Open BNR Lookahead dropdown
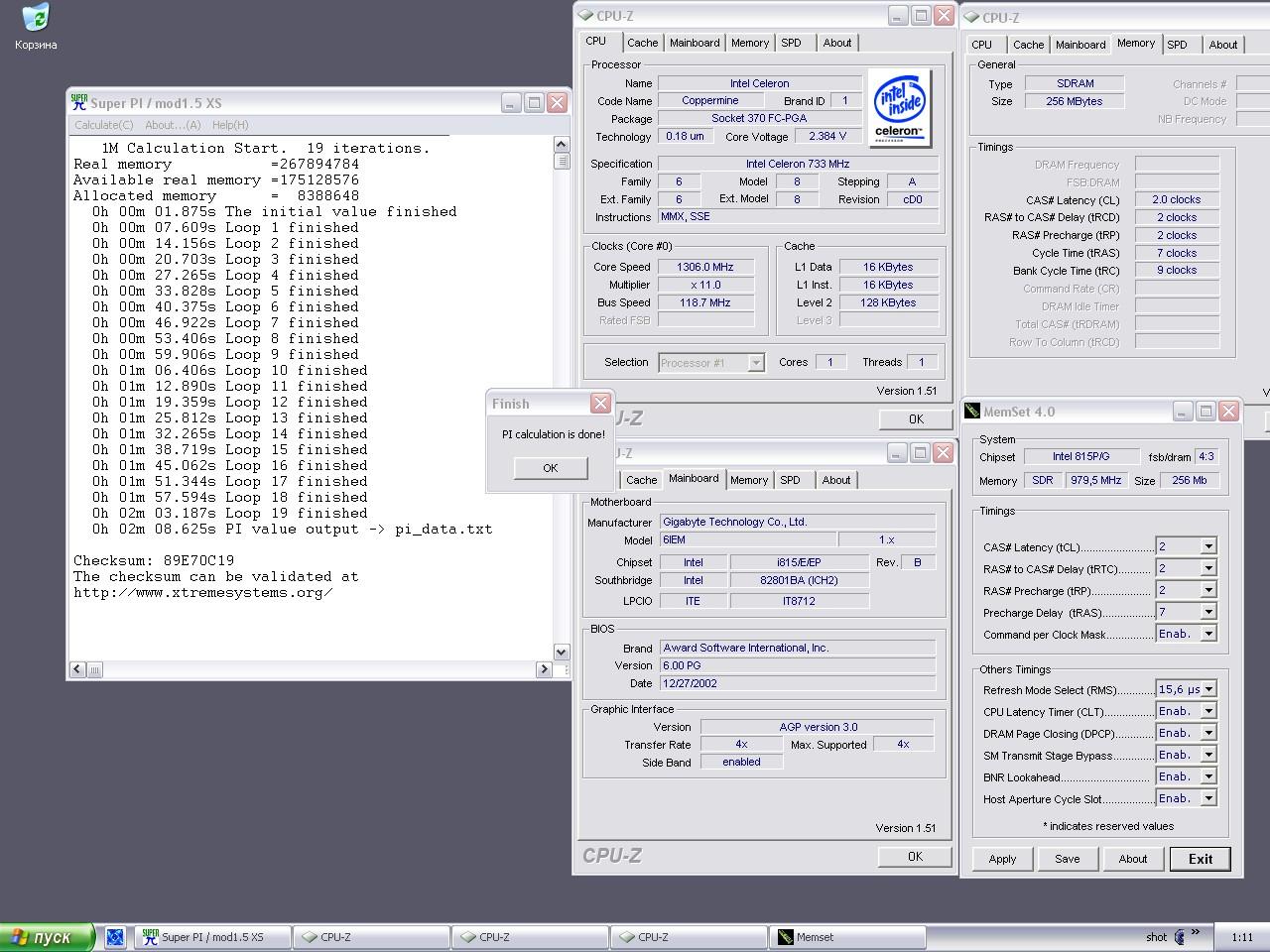 1208,776
